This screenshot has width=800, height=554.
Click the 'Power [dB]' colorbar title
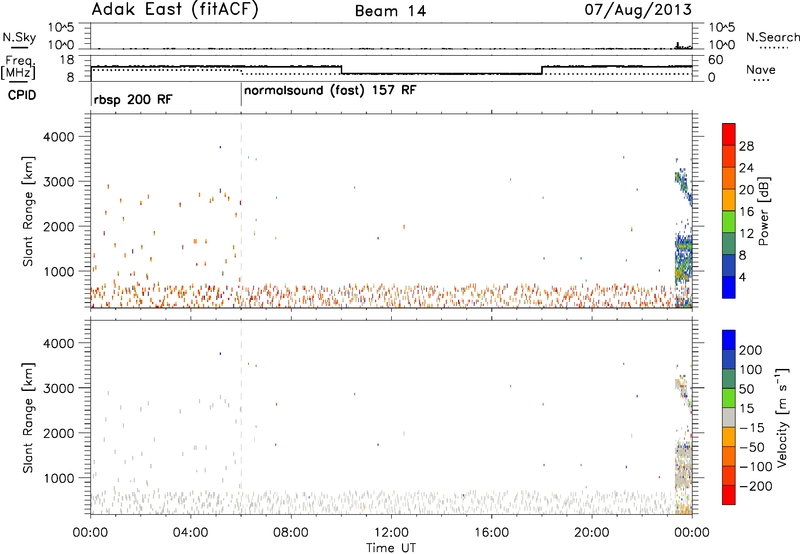[x=764, y=211]
